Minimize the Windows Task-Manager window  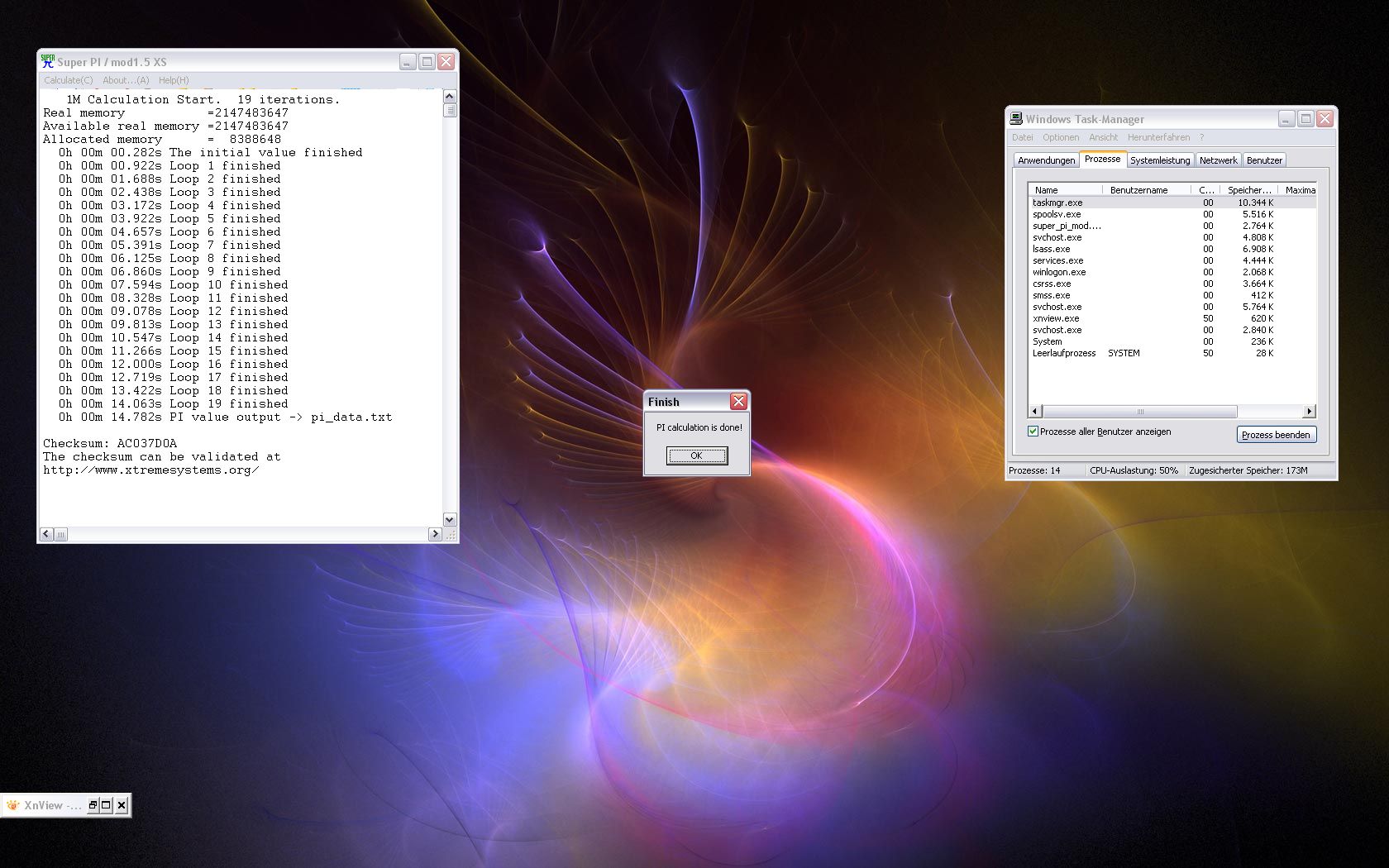[1286, 119]
